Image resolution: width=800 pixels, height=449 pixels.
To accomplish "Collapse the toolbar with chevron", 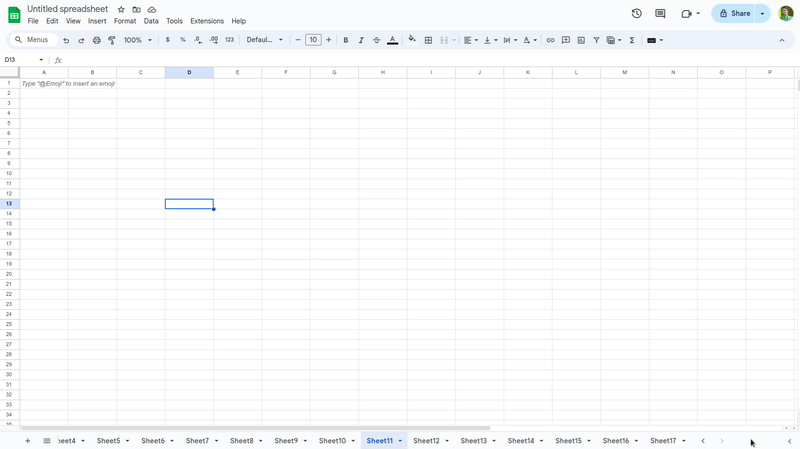I will (x=782, y=40).
